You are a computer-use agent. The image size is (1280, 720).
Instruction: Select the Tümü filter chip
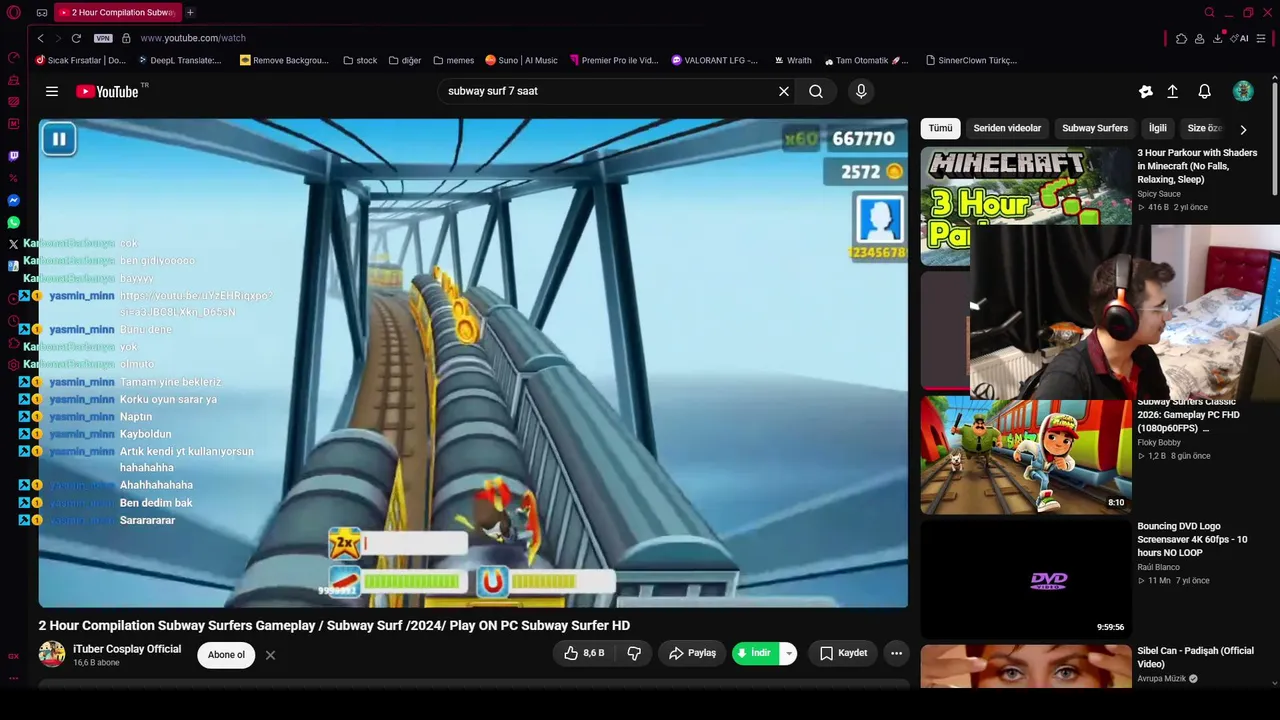click(x=940, y=128)
